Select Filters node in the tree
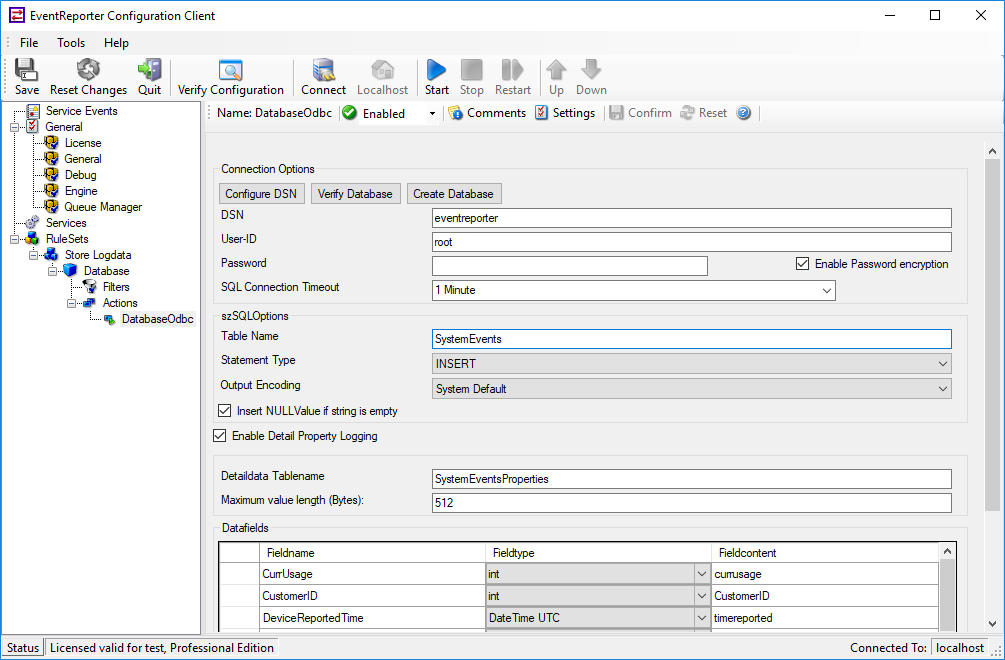The height and width of the screenshot is (660, 1005). pos(116,287)
